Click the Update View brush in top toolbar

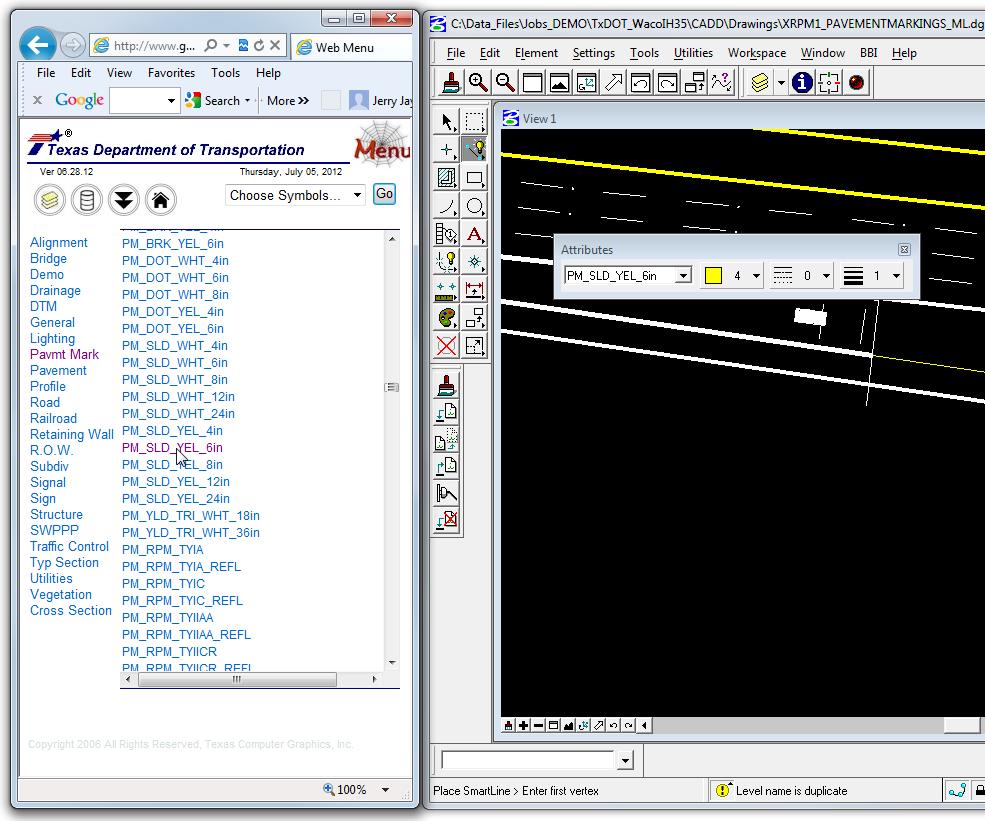click(451, 82)
